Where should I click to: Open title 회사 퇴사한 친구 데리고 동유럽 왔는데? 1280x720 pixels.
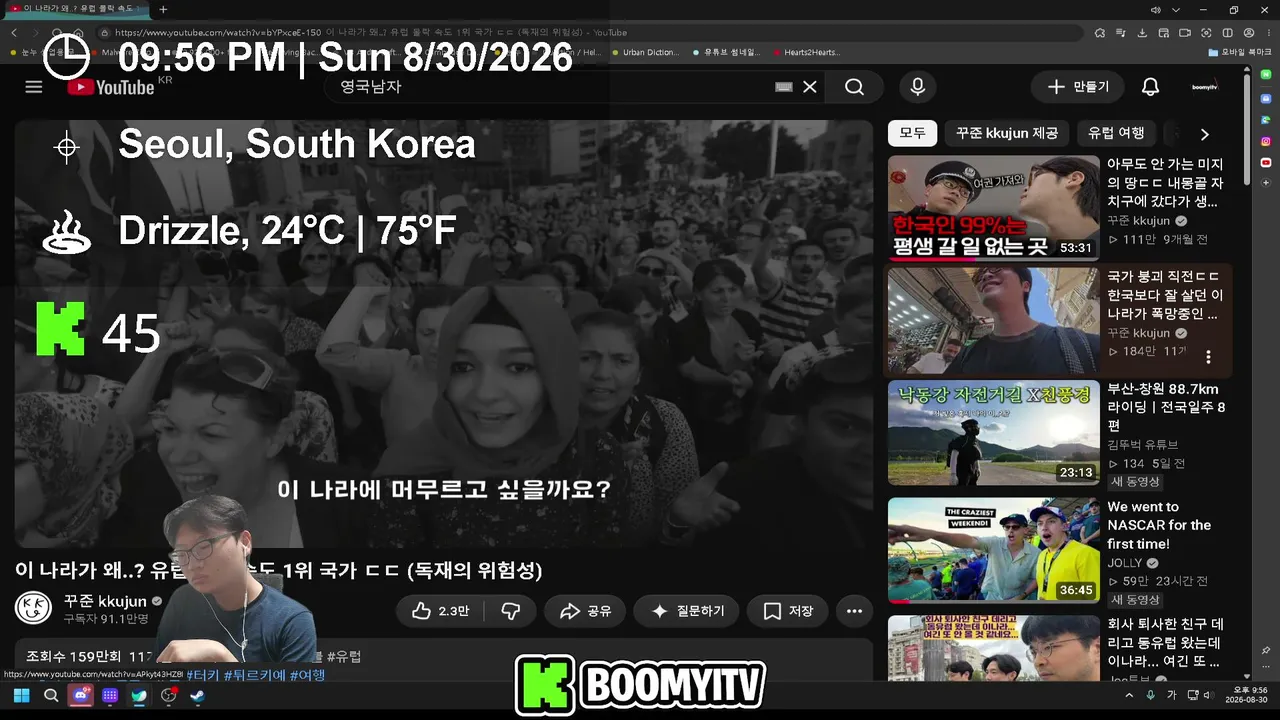1165,643
